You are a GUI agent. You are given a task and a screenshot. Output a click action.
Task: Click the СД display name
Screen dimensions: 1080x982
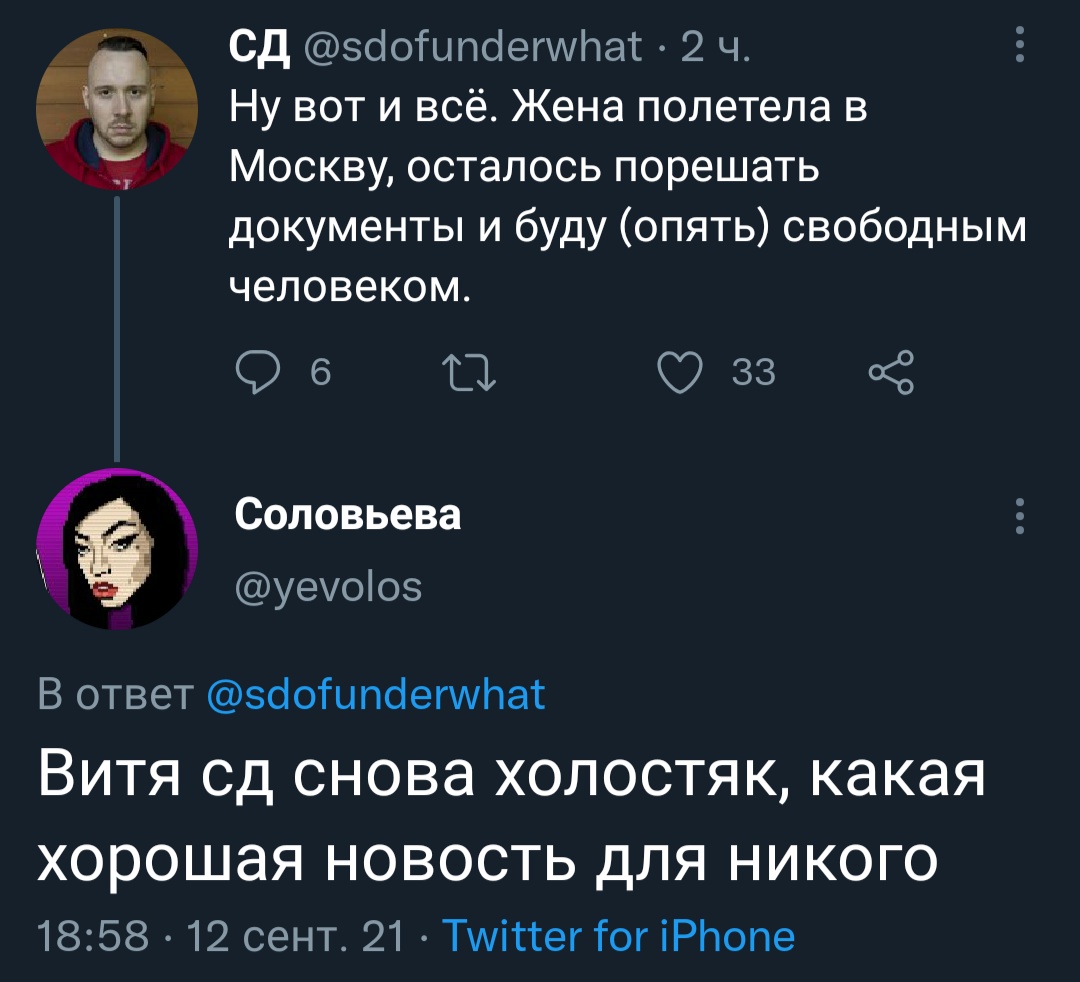pyautogui.click(x=258, y=46)
